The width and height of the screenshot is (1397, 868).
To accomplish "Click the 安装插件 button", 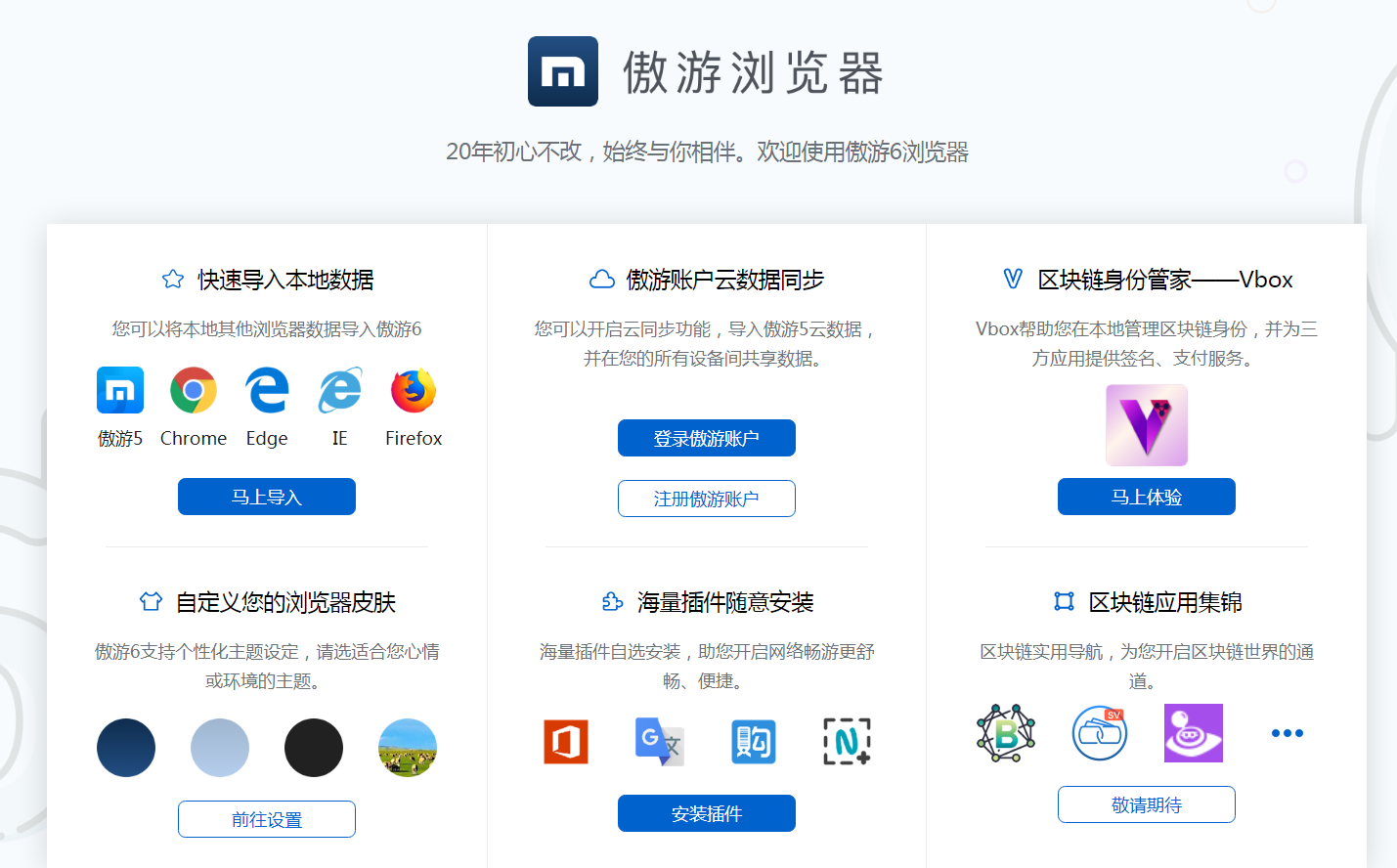I will click(x=707, y=813).
